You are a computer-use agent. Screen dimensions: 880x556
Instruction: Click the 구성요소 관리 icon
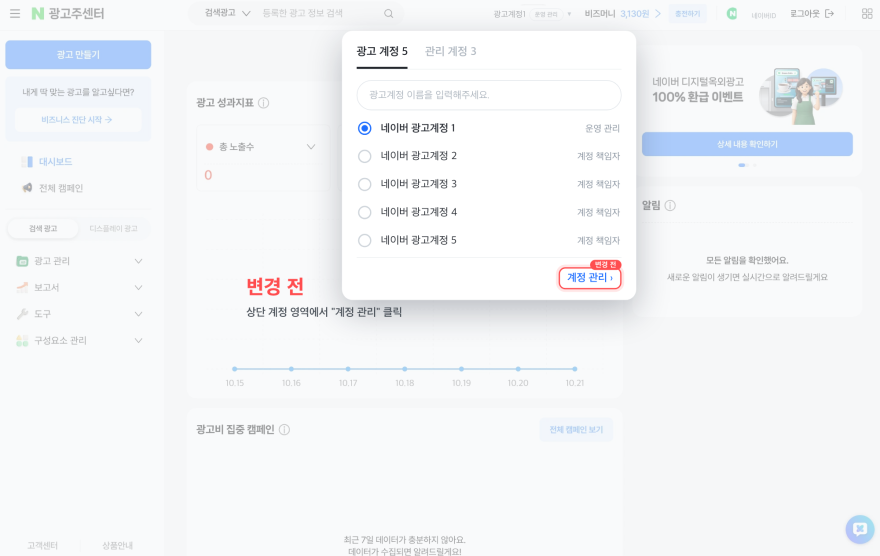[22, 341]
